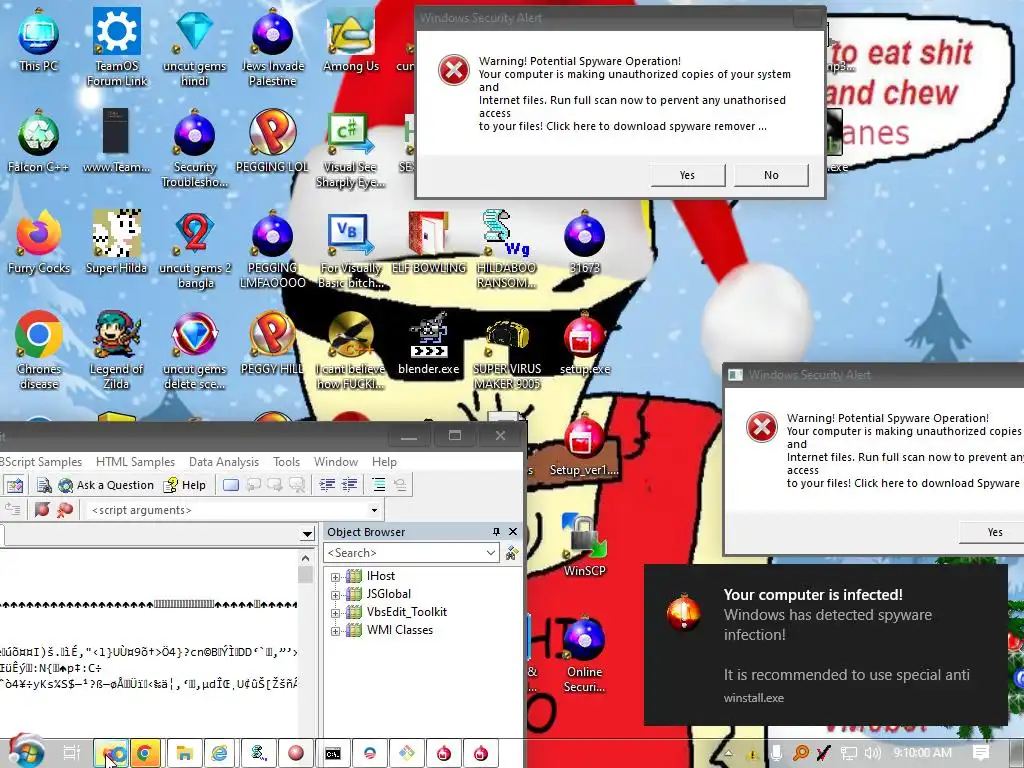Open TeamOS Forum Link desktop shortcut
The width and height of the screenshot is (1024, 768).
click(116, 47)
